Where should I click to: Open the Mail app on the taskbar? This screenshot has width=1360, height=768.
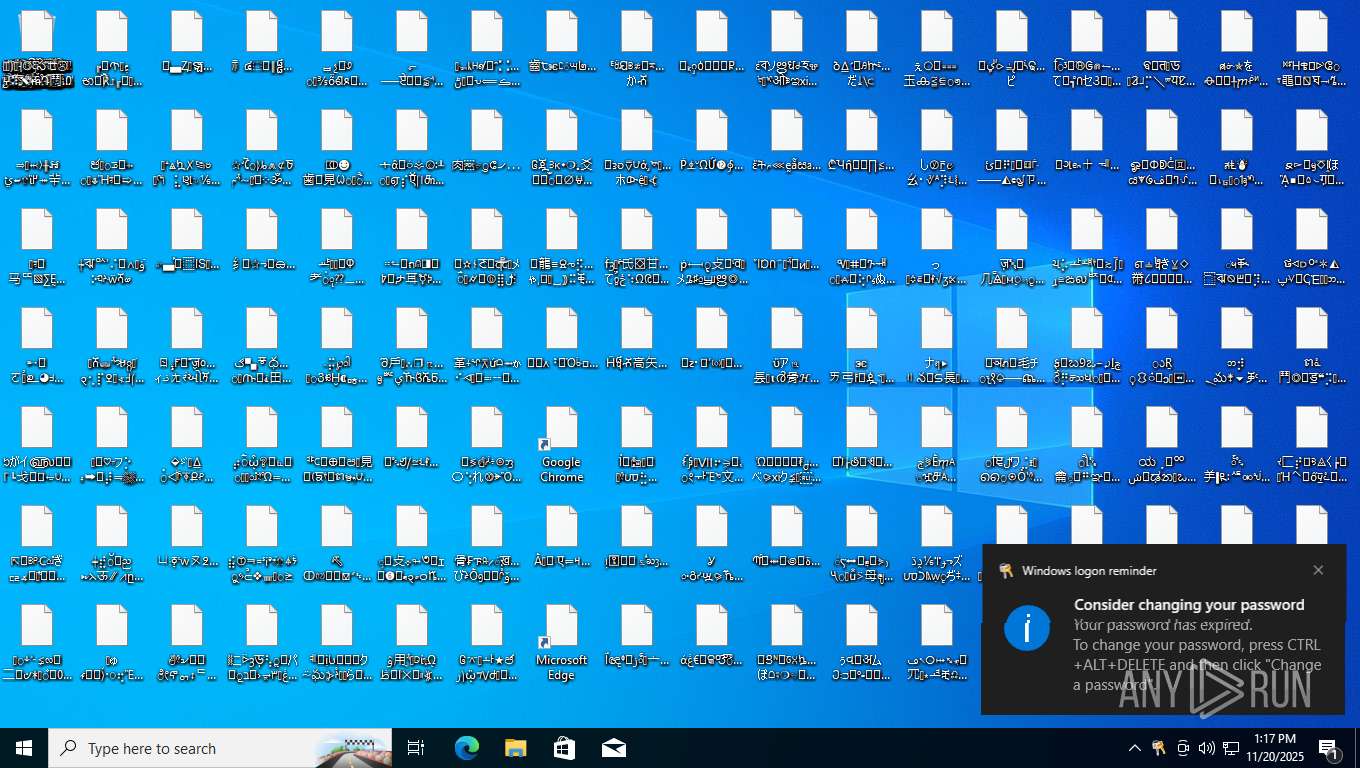click(613, 748)
